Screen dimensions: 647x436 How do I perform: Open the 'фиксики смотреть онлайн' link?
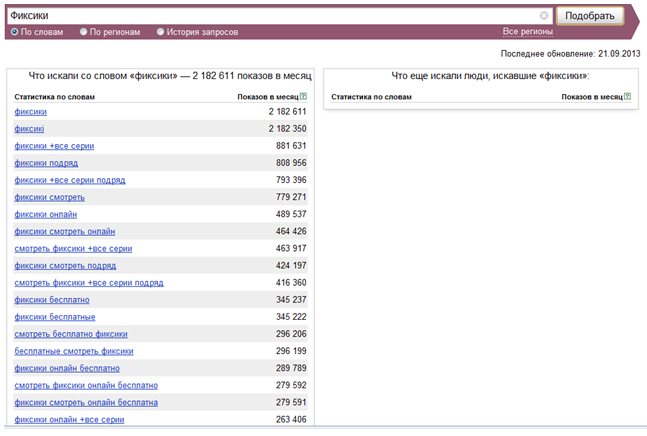pyautogui.click(x=65, y=232)
